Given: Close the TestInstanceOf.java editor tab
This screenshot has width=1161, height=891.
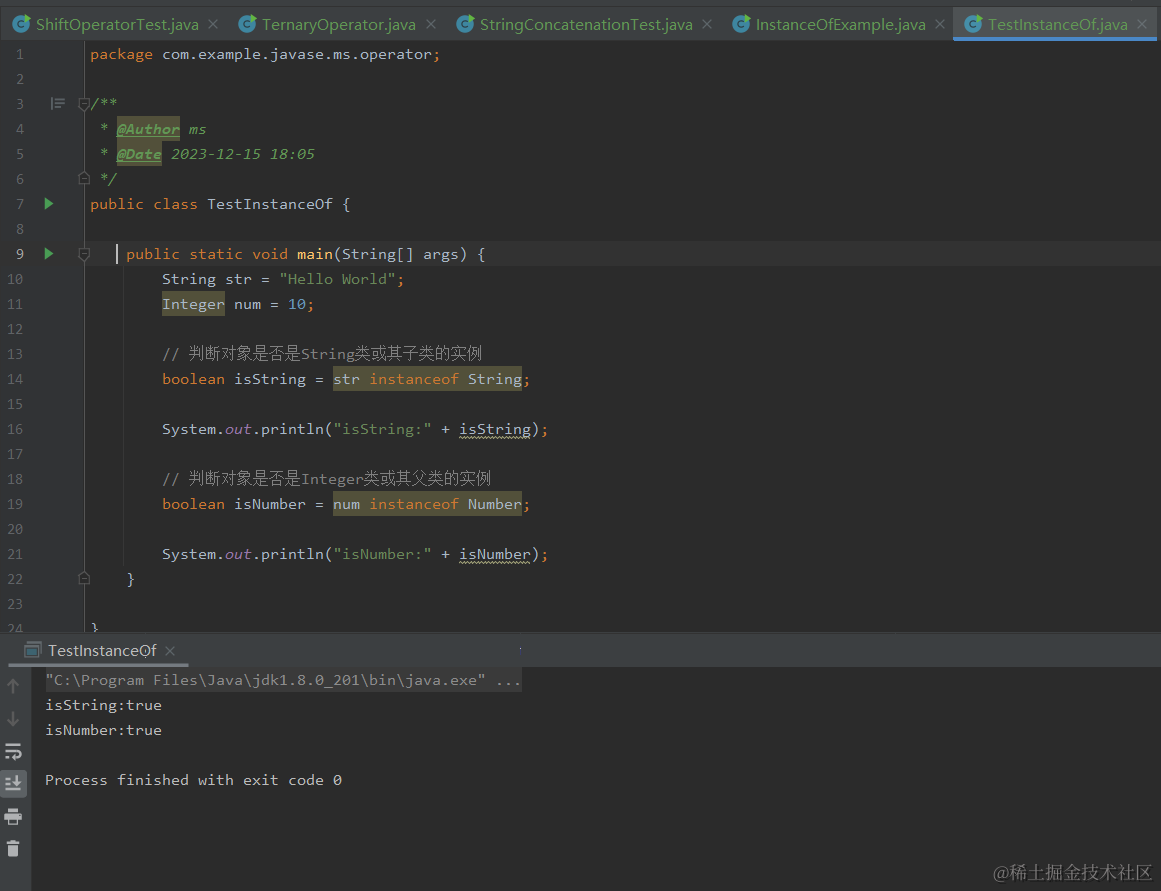Looking at the screenshot, I should 1142,24.
